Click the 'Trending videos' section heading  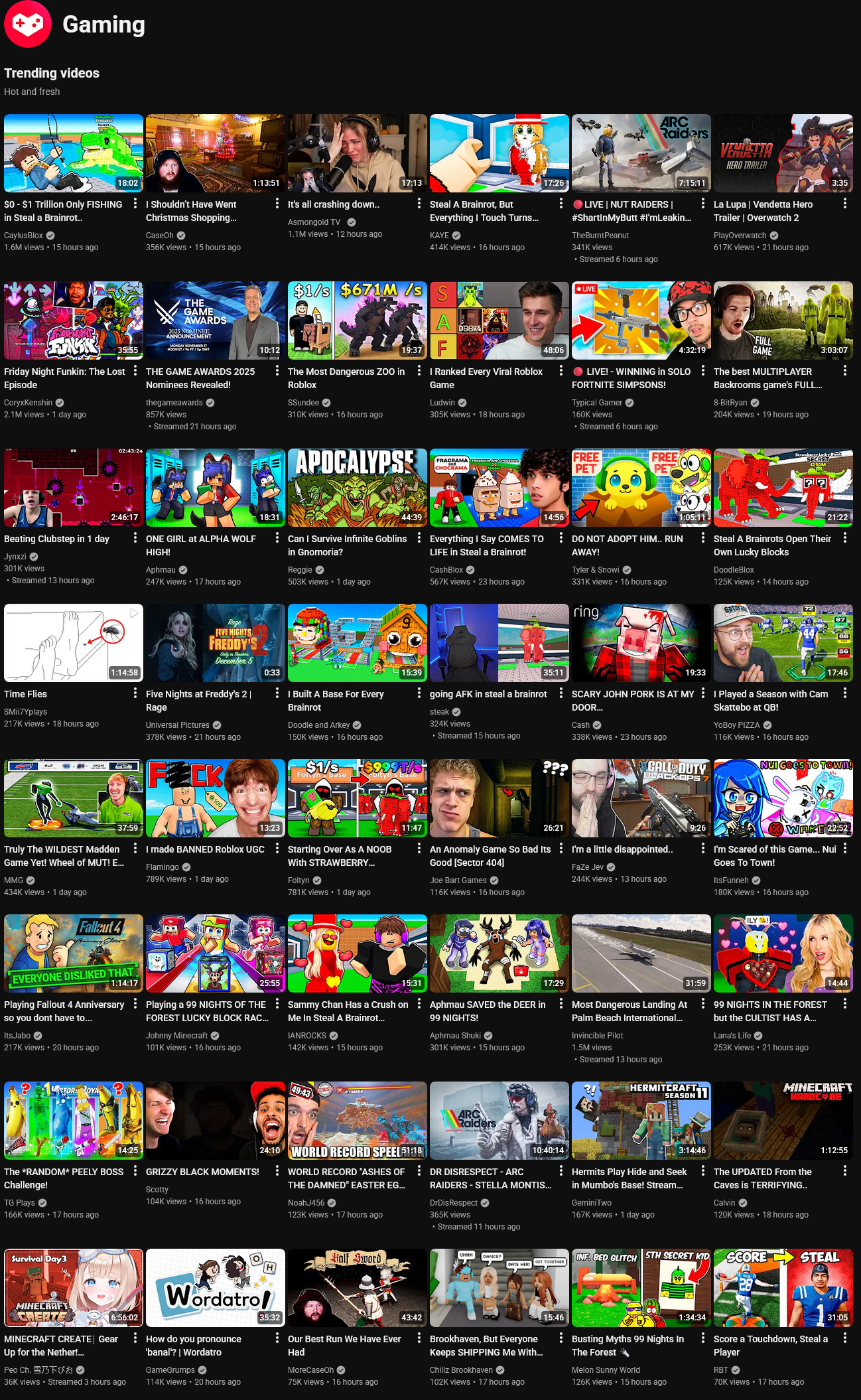coord(52,73)
